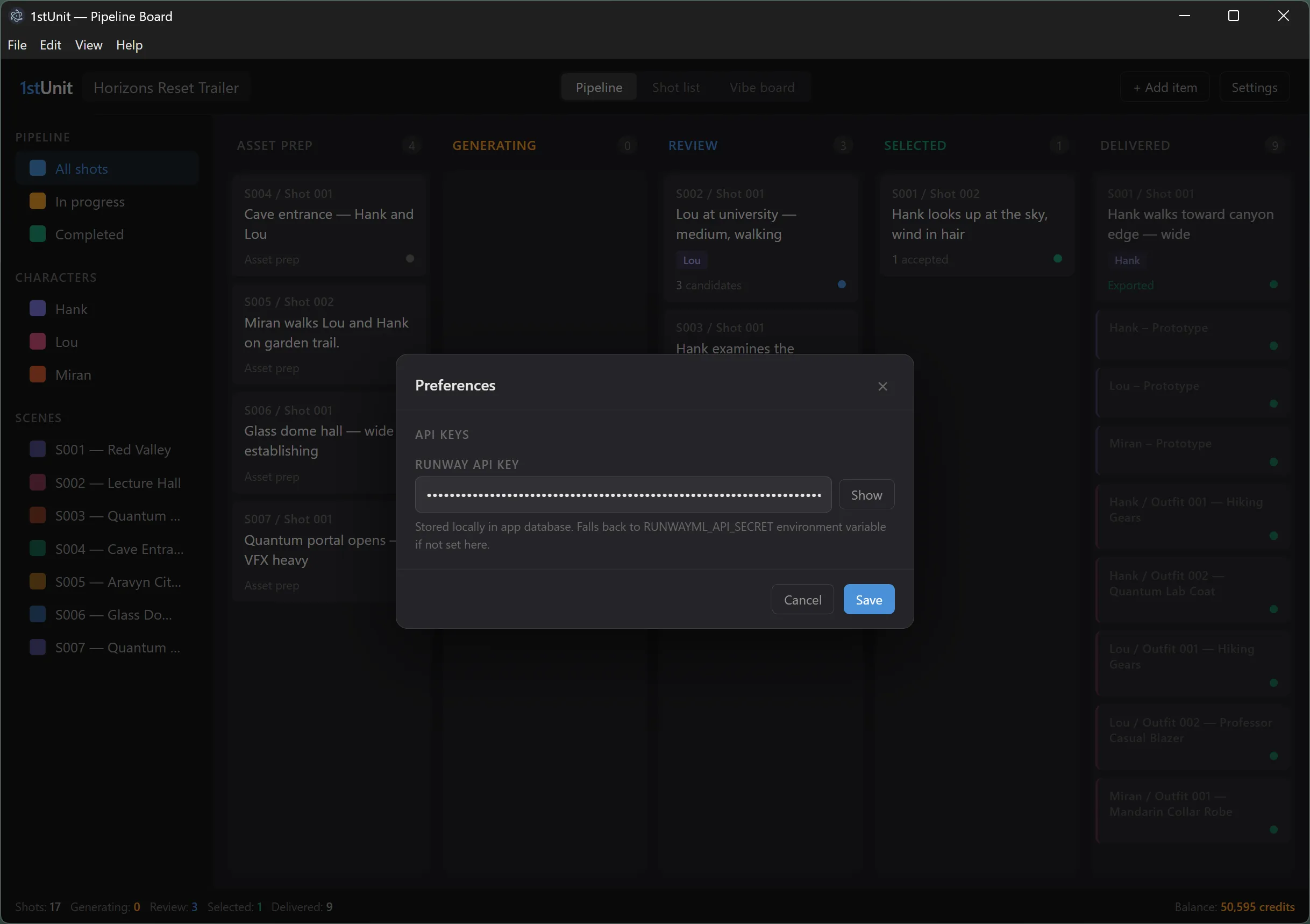
Task: Click Hank's purple color swatch
Action: click(x=38, y=309)
